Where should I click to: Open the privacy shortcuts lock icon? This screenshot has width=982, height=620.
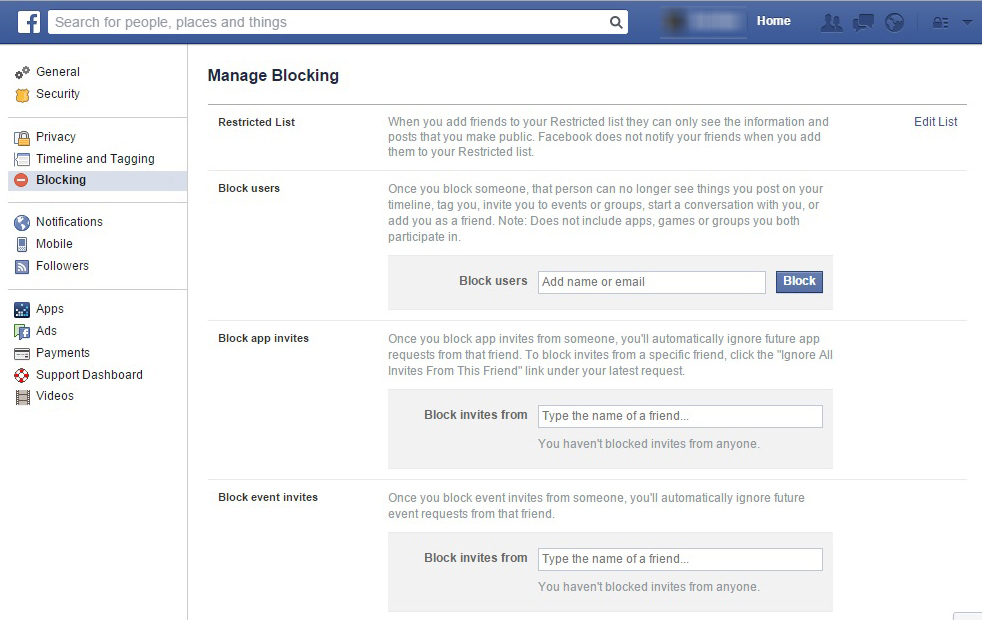[940, 21]
